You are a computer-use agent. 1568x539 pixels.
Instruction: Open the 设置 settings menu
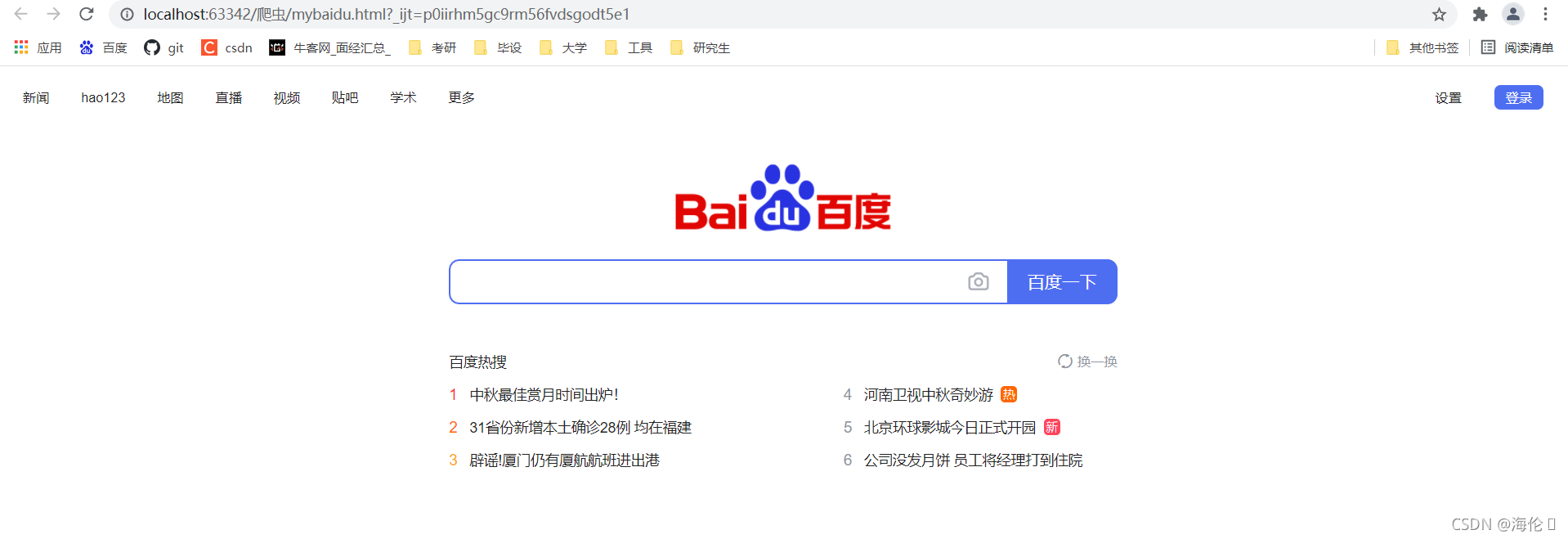1448,97
